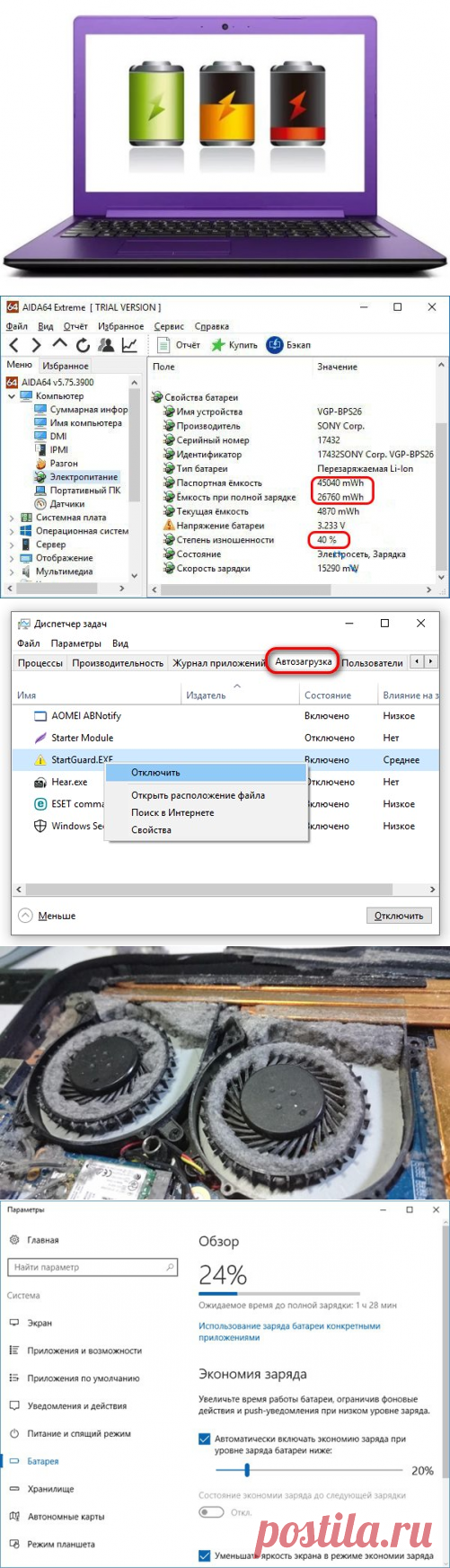450x1568 pixels.
Task: Open the graph chart toolbar icon
Action: 129,345
